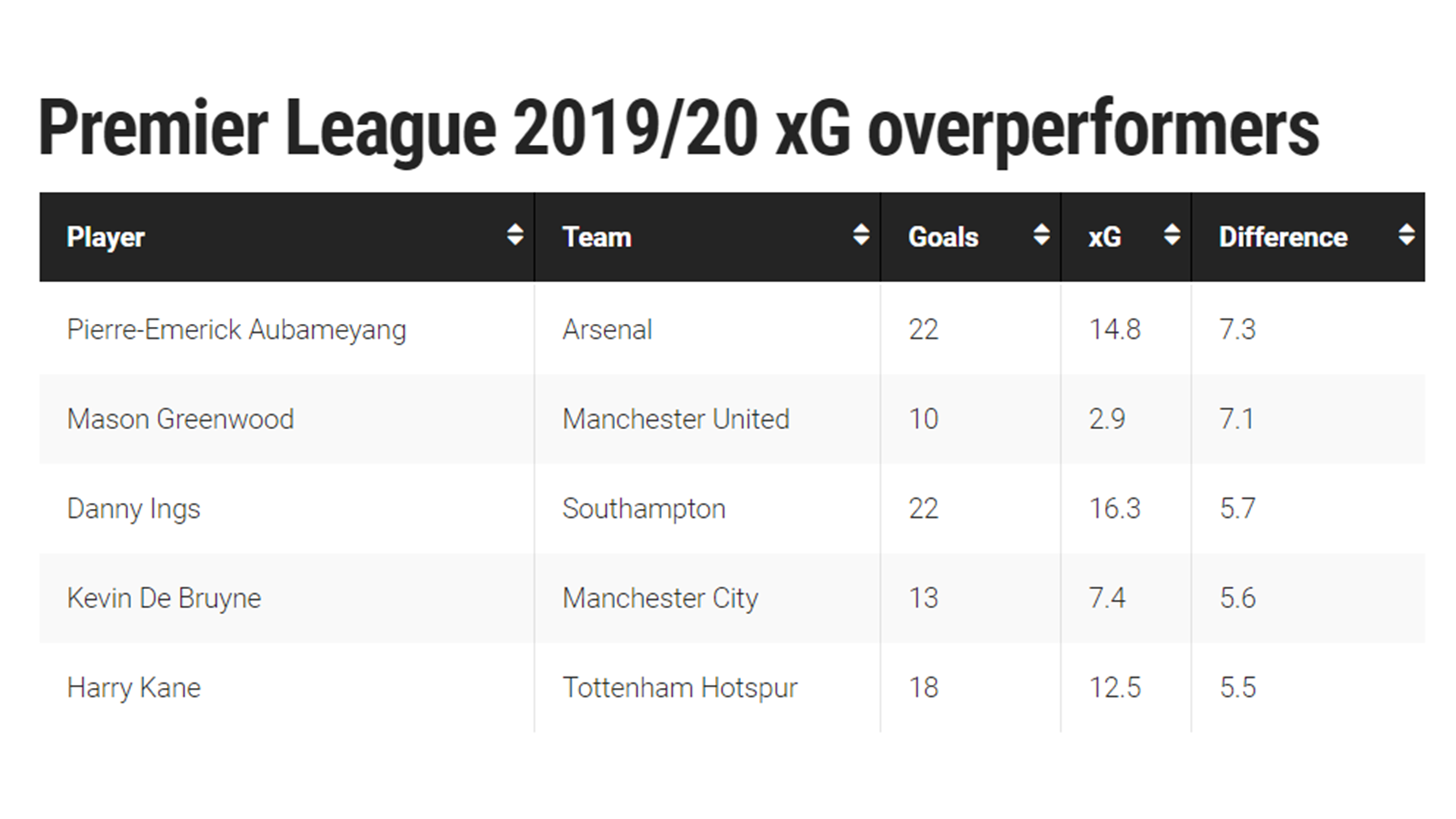This screenshot has height=819, width=1456.
Task: Click Aubameyang's 7.3 difference value
Action: click(x=1238, y=329)
